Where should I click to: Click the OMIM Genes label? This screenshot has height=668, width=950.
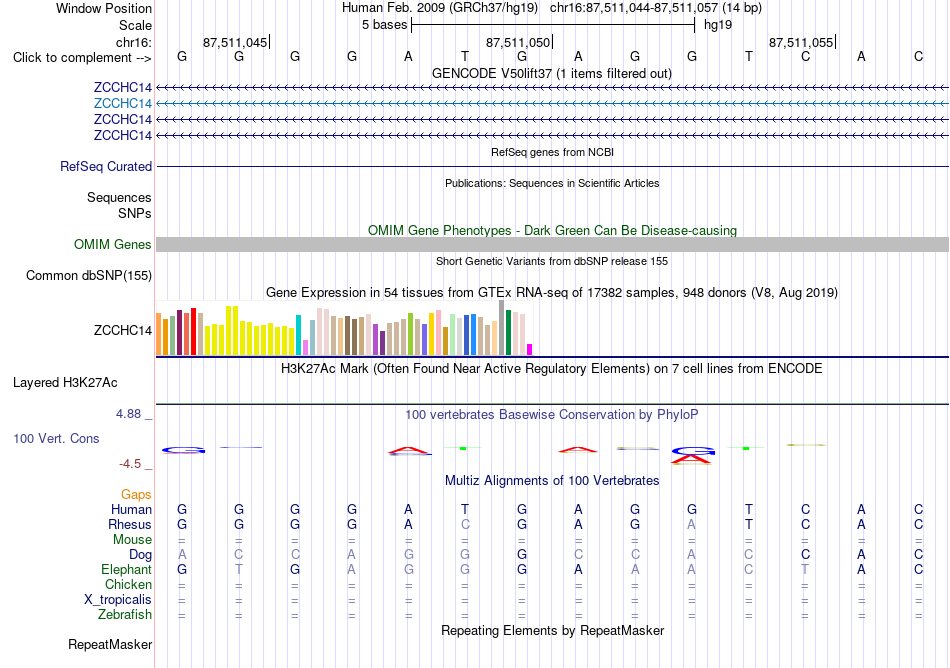112,245
